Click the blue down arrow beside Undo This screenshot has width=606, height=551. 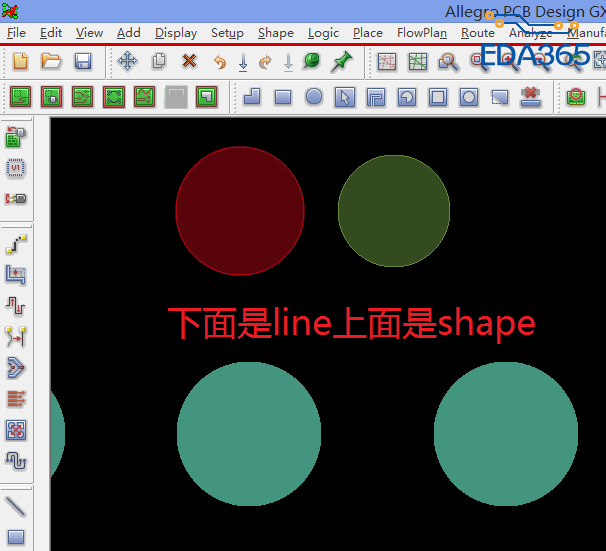click(243, 62)
